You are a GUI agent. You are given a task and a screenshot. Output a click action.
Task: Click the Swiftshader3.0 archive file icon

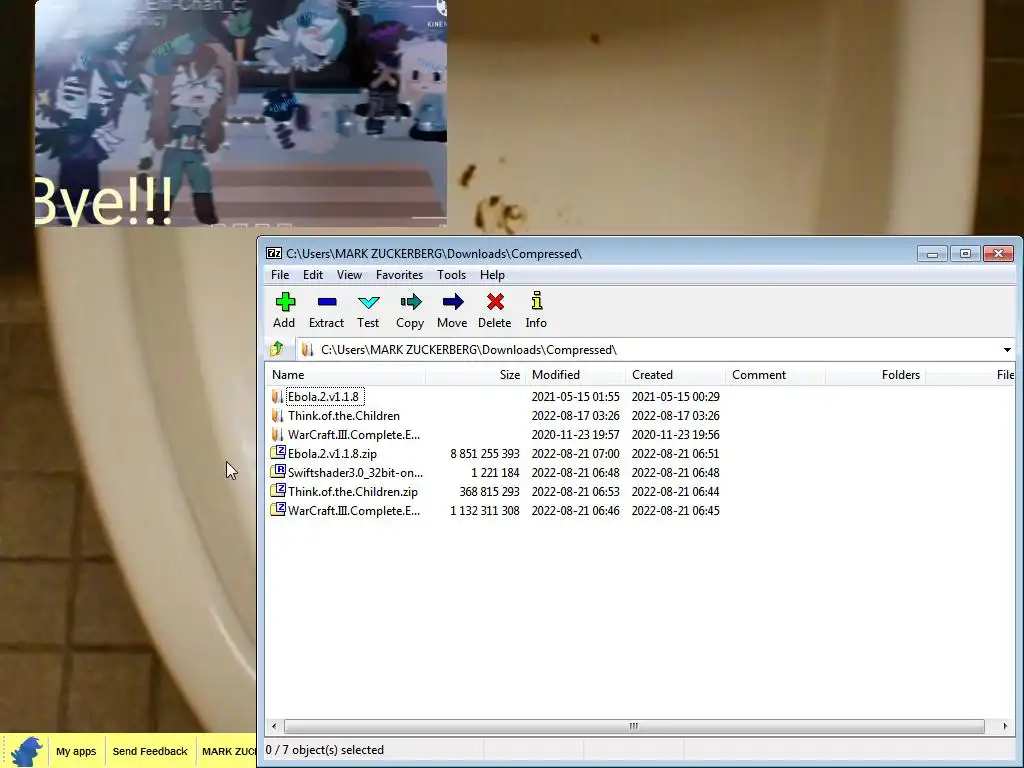pos(278,472)
